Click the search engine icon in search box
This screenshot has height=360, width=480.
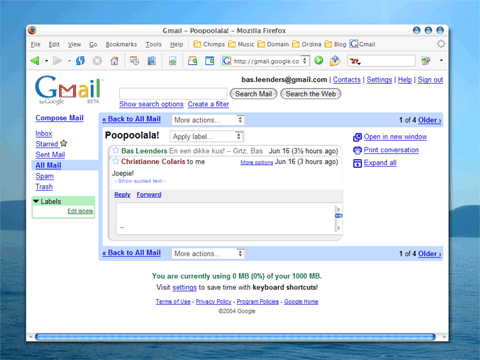click(x=355, y=61)
